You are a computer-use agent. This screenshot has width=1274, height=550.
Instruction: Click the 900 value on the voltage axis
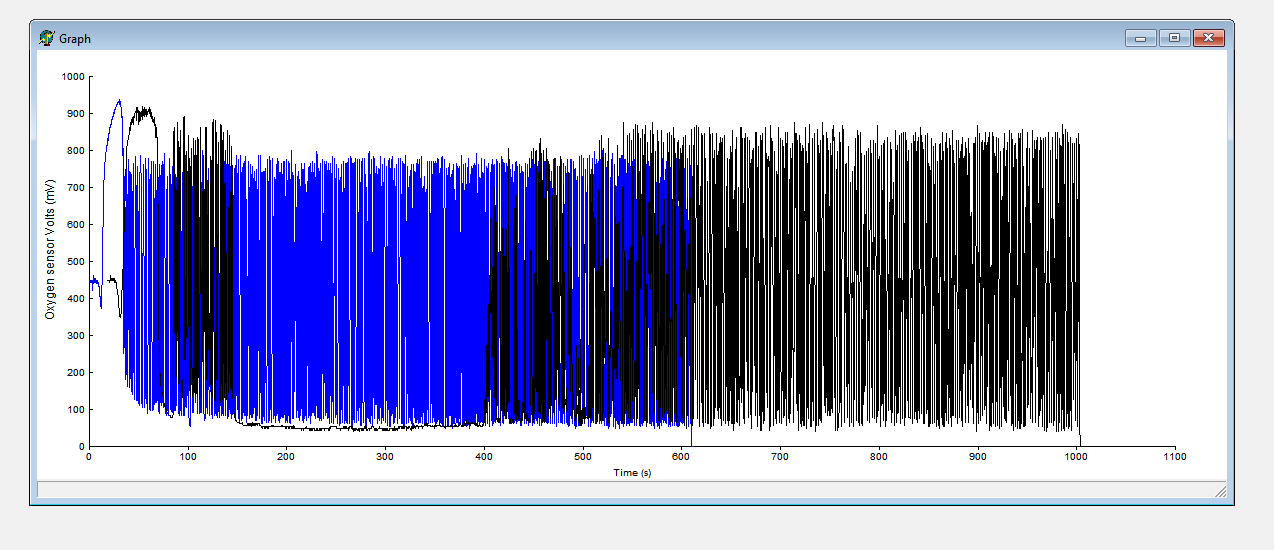coord(75,113)
